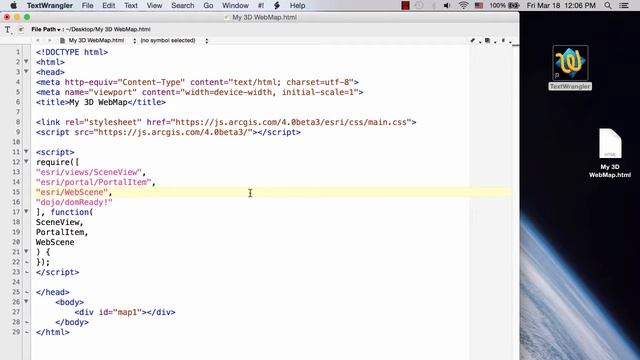640x360 pixels.
Task: Open the File Path dropdown
Action: (46, 29)
